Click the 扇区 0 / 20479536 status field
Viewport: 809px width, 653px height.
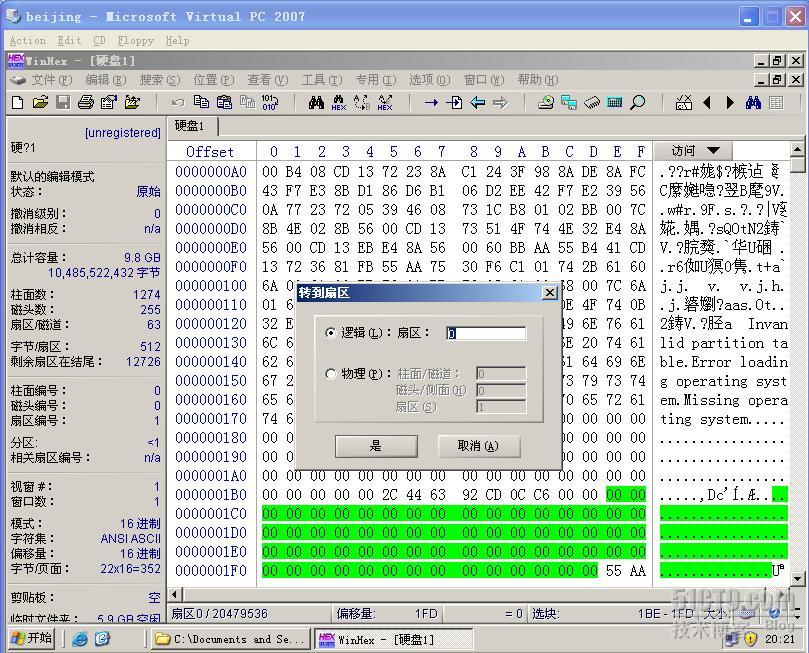point(219,614)
